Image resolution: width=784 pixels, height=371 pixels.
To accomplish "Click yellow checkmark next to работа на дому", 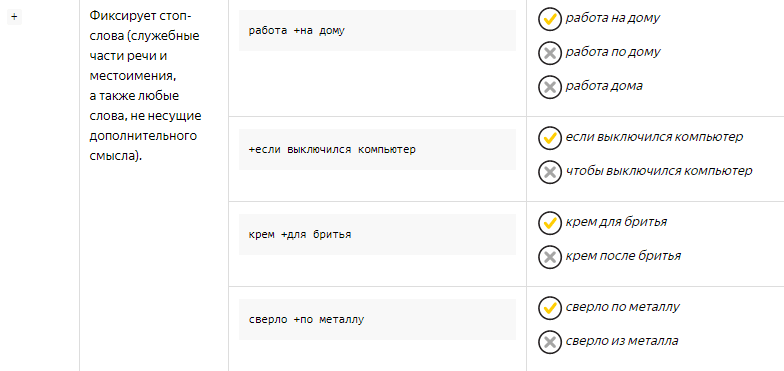I will [x=550, y=19].
